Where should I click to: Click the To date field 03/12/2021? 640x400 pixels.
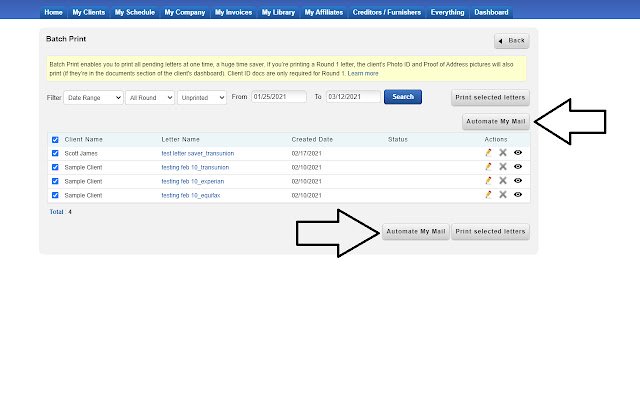[353, 97]
